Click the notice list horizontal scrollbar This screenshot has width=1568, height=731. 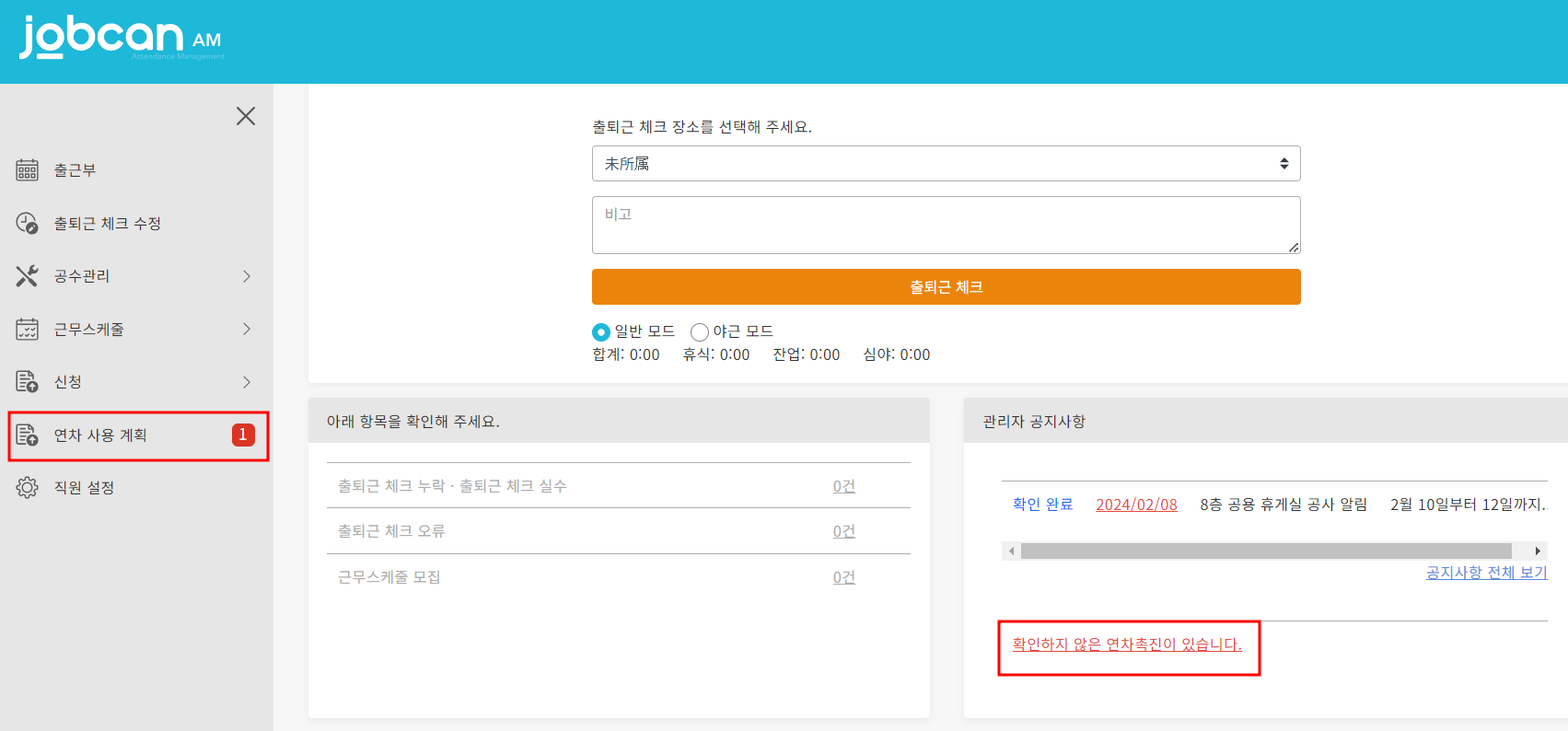click(1266, 551)
